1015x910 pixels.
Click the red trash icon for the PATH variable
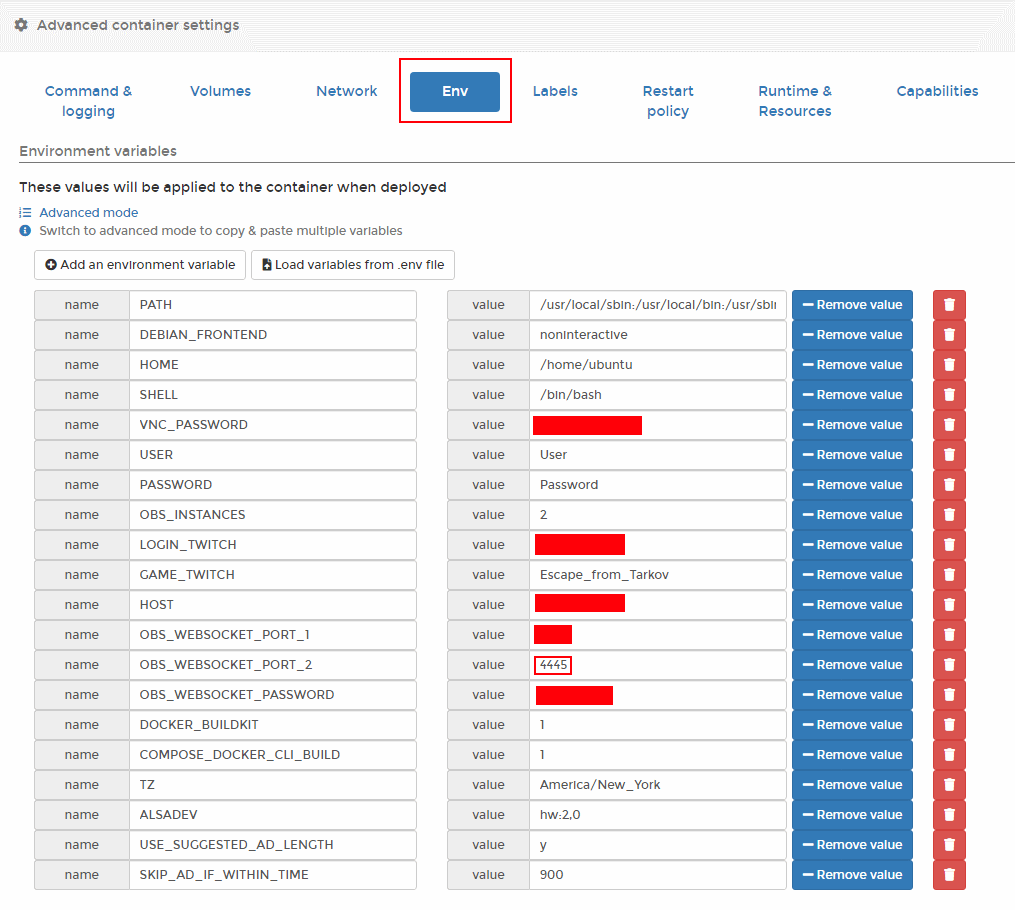pos(949,305)
